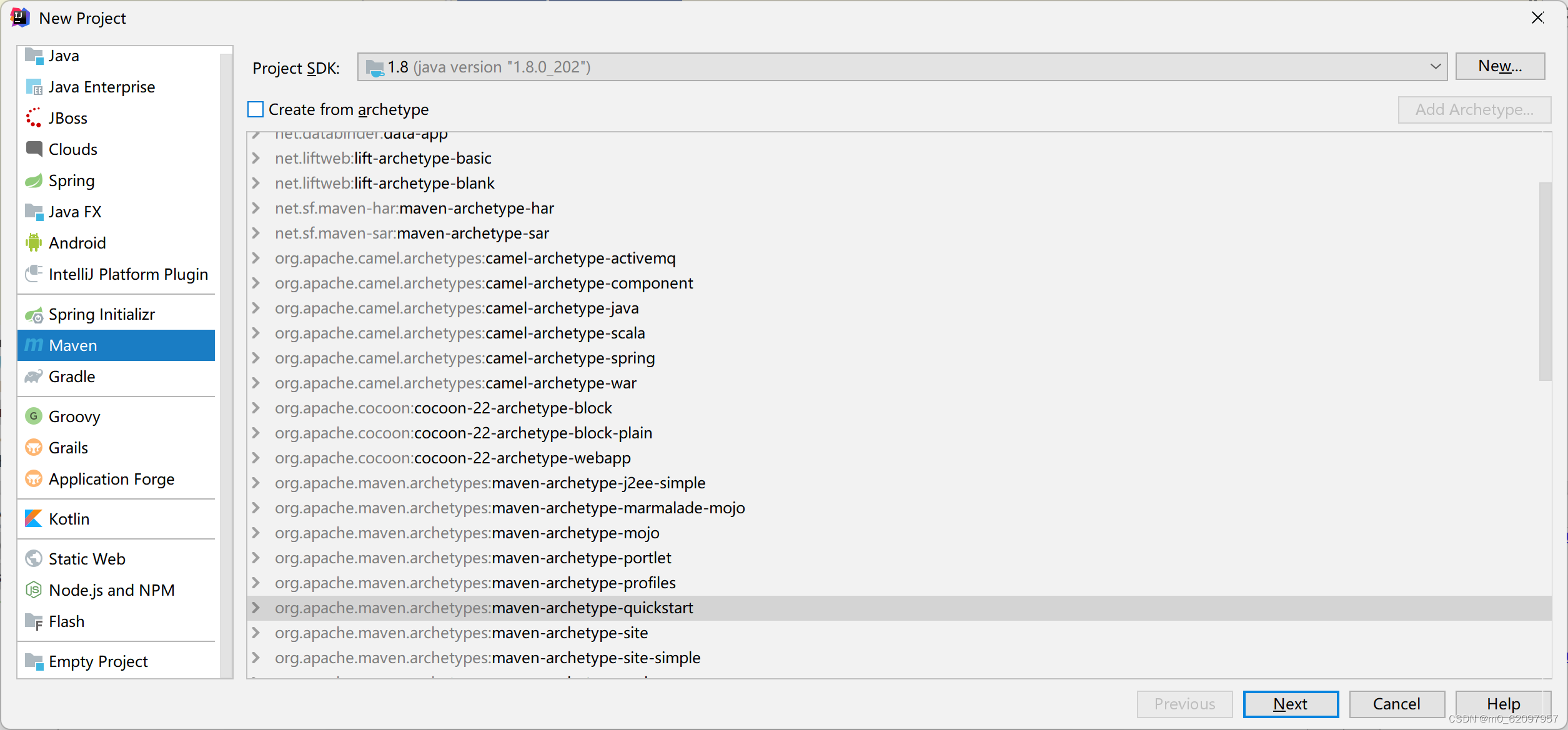Click the Gradle elephant icon
Image resolution: width=1568 pixels, height=730 pixels.
tap(34, 377)
